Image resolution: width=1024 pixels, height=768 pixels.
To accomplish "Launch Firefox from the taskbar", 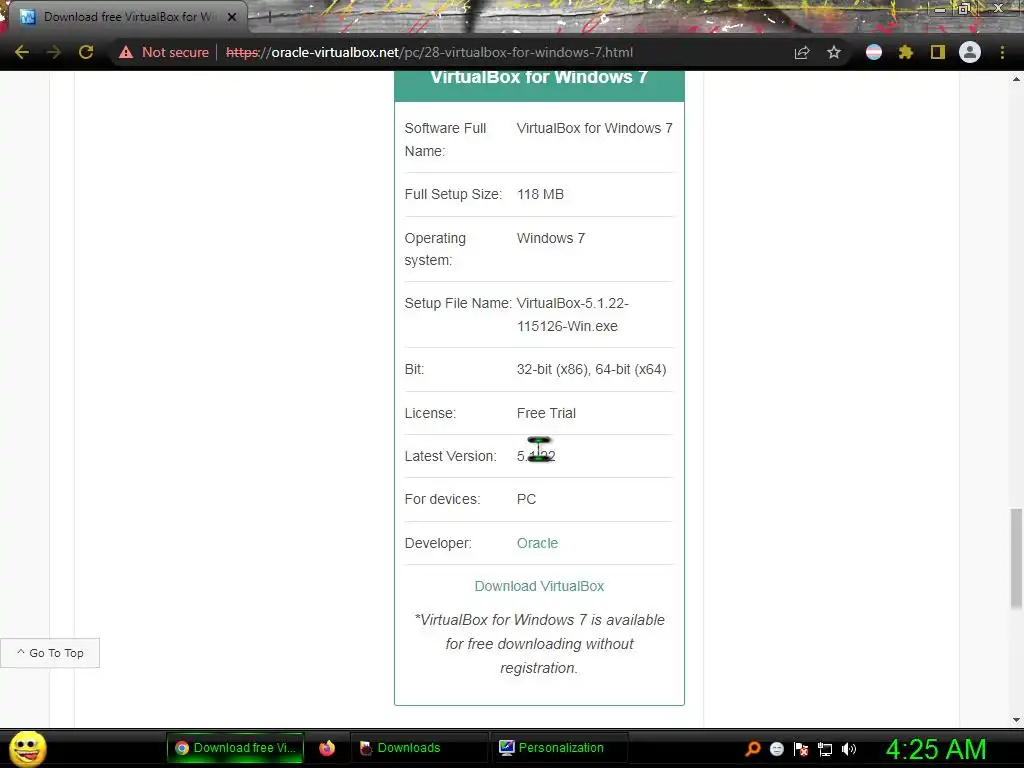I will (x=327, y=748).
